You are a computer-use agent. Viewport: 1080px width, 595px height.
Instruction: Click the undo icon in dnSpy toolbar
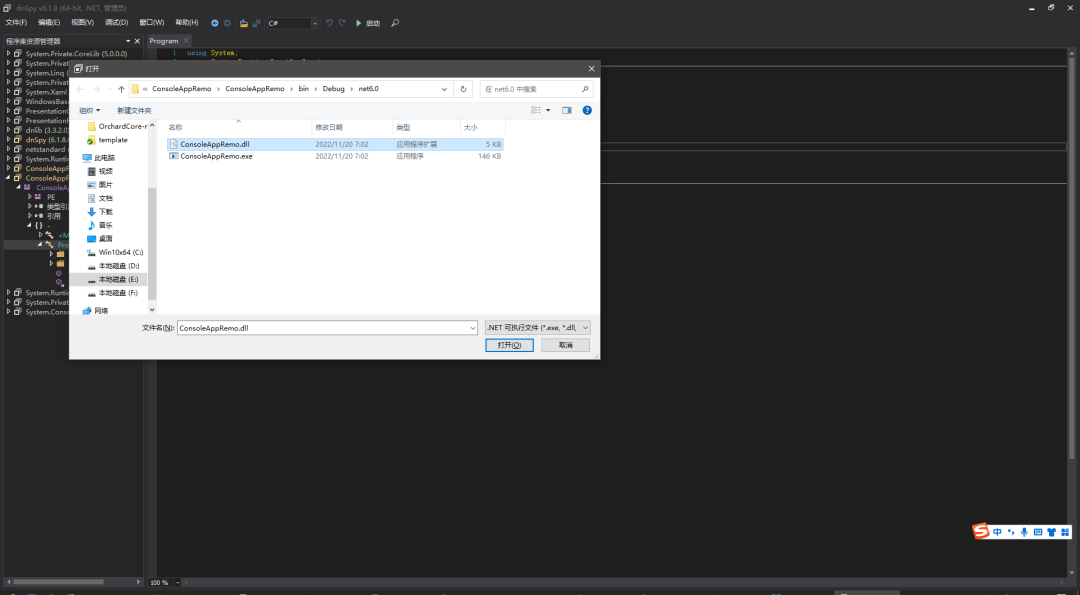tap(329, 23)
